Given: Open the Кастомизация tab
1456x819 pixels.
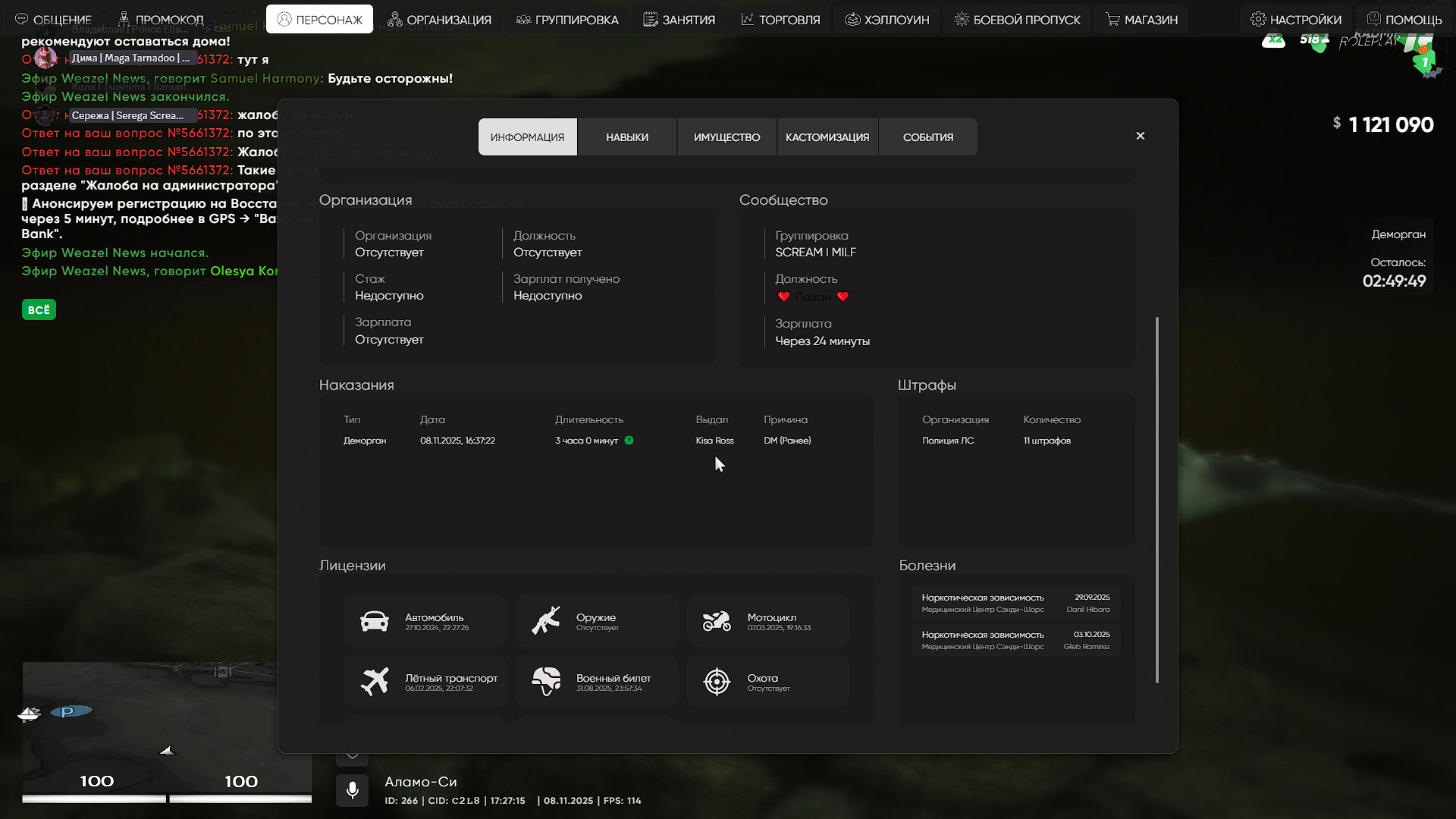Looking at the screenshot, I should click(827, 137).
